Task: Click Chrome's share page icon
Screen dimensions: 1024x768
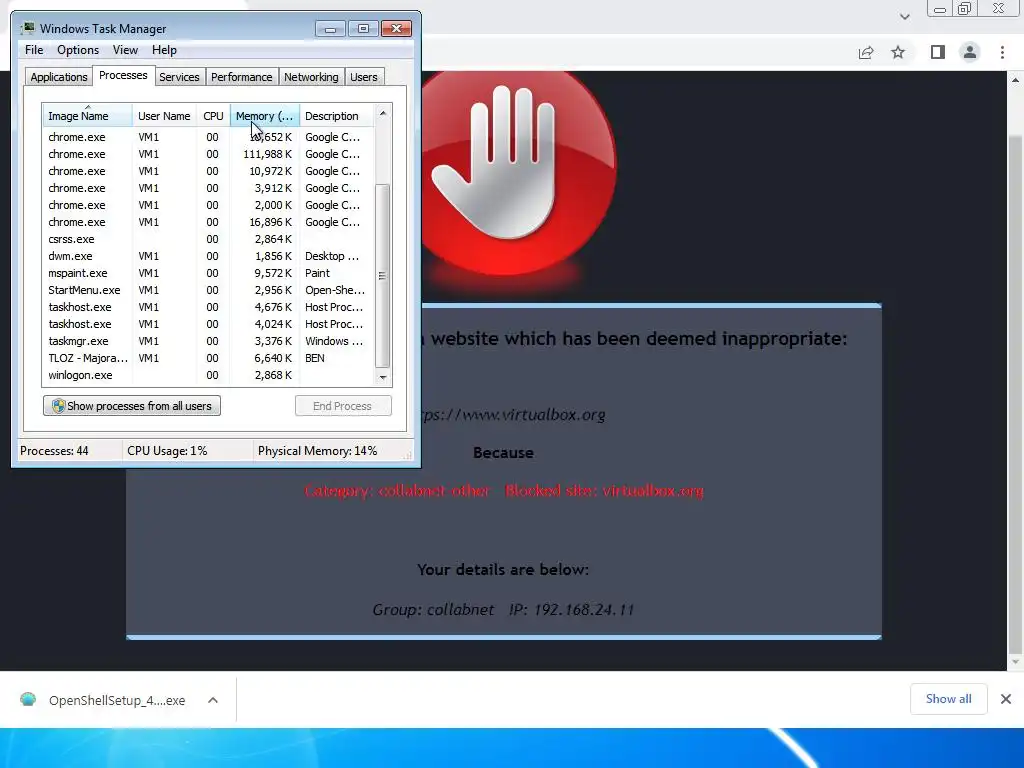Action: coord(866,52)
